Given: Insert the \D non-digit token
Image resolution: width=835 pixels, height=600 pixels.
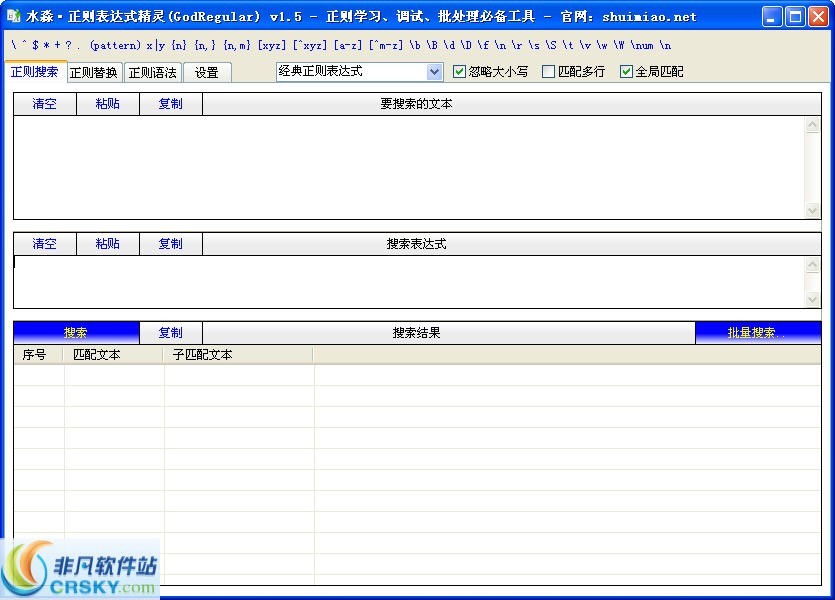Looking at the screenshot, I should coord(466,45).
